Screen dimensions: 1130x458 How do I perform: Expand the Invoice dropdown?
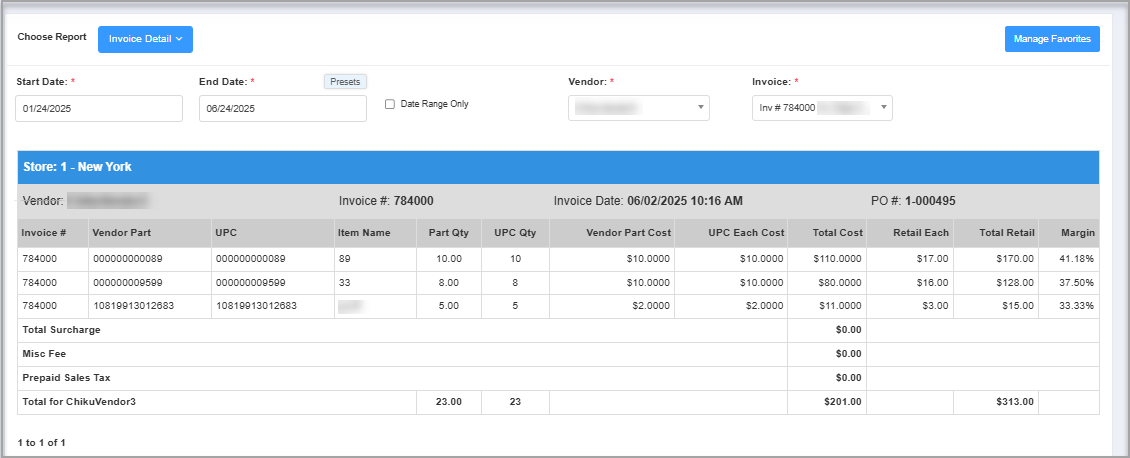point(821,108)
